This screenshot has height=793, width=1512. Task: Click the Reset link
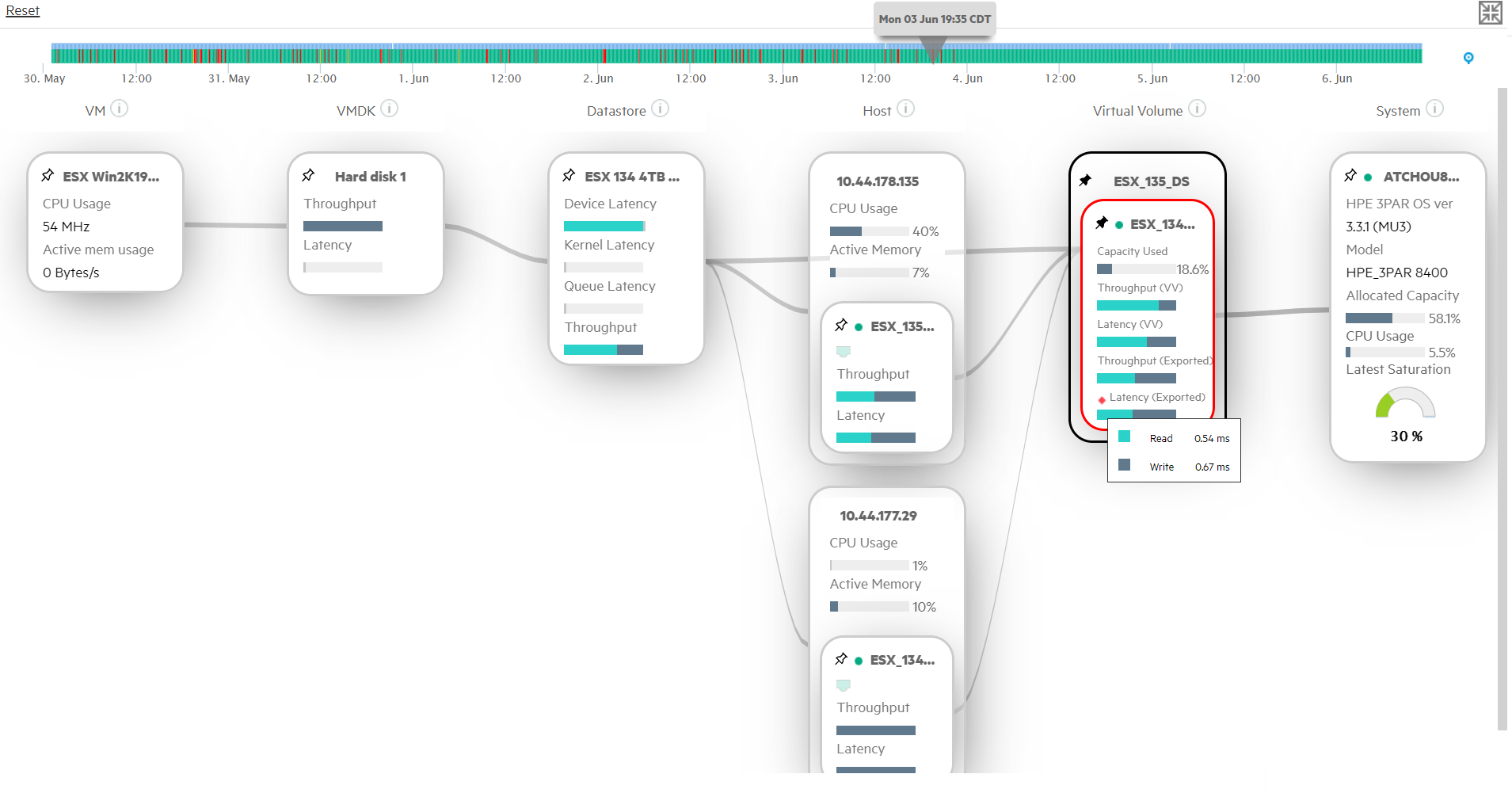(22, 11)
